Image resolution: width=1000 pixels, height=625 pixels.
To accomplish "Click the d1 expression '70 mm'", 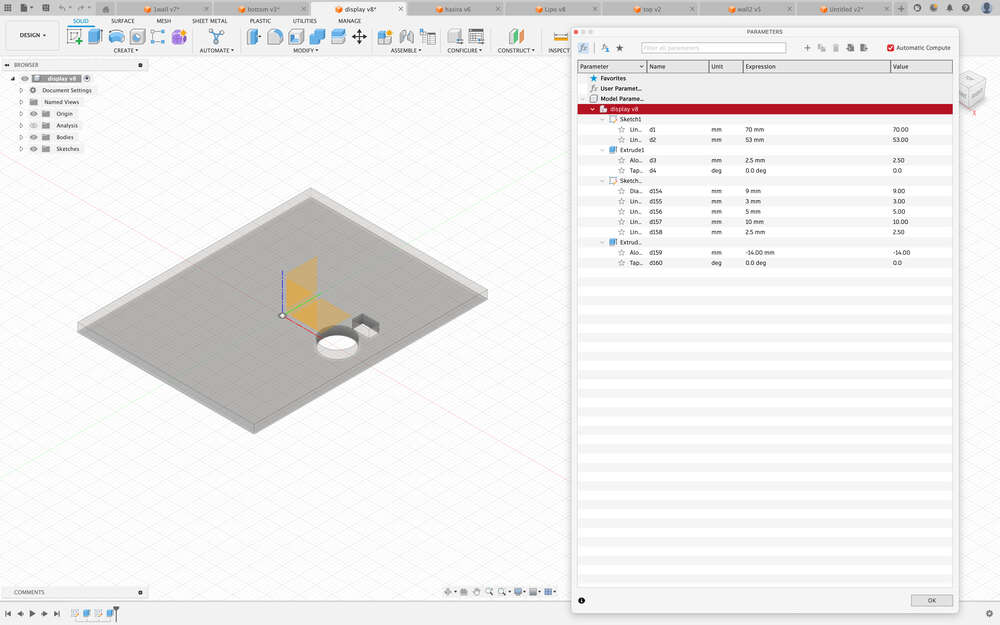I will tap(754, 129).
